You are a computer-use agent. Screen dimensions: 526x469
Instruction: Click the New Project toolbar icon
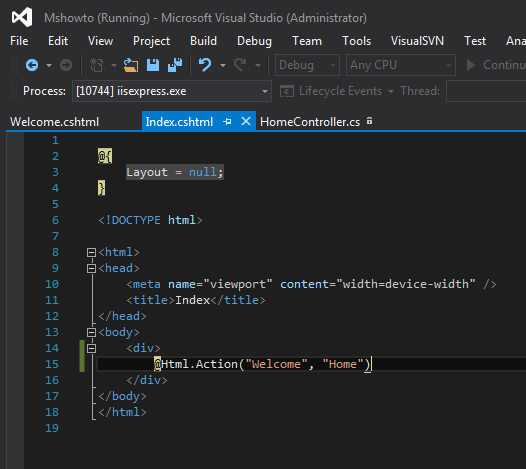click(97, 65)
